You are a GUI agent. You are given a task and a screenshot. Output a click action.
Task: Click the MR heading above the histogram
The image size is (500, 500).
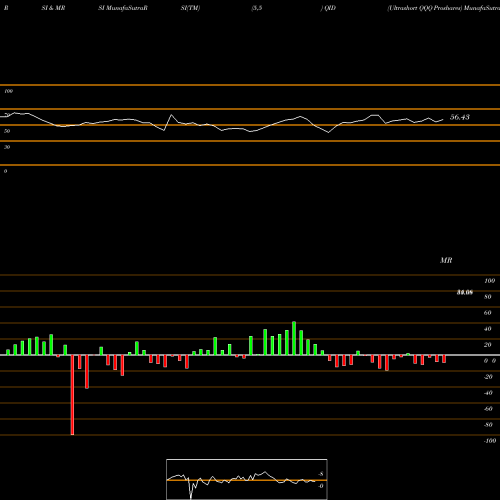(446, 260)
